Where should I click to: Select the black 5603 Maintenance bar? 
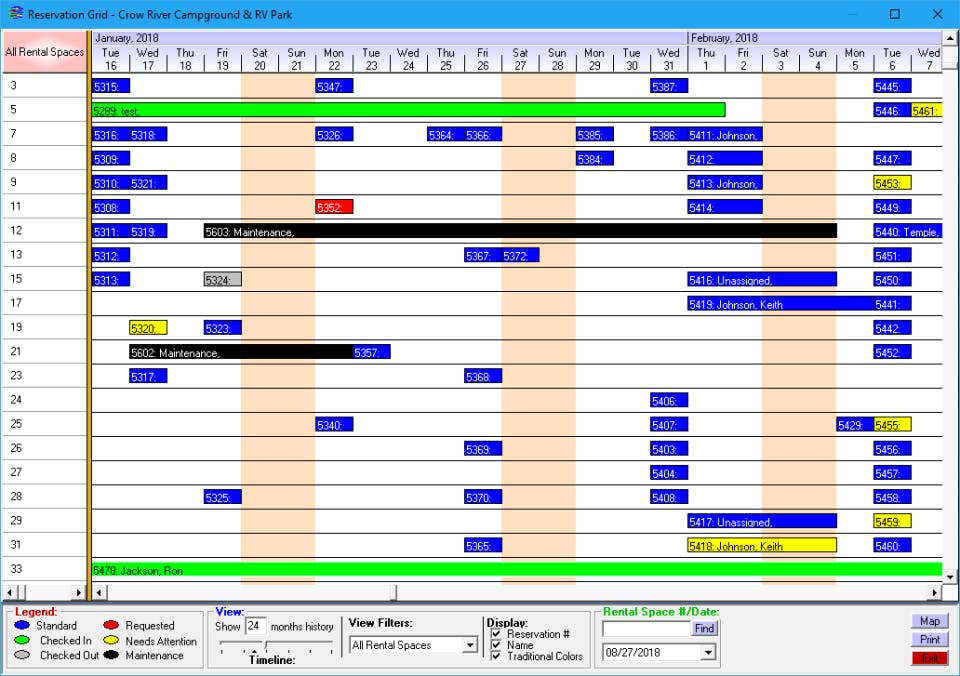pyautogui.click(x=520, y=231)
